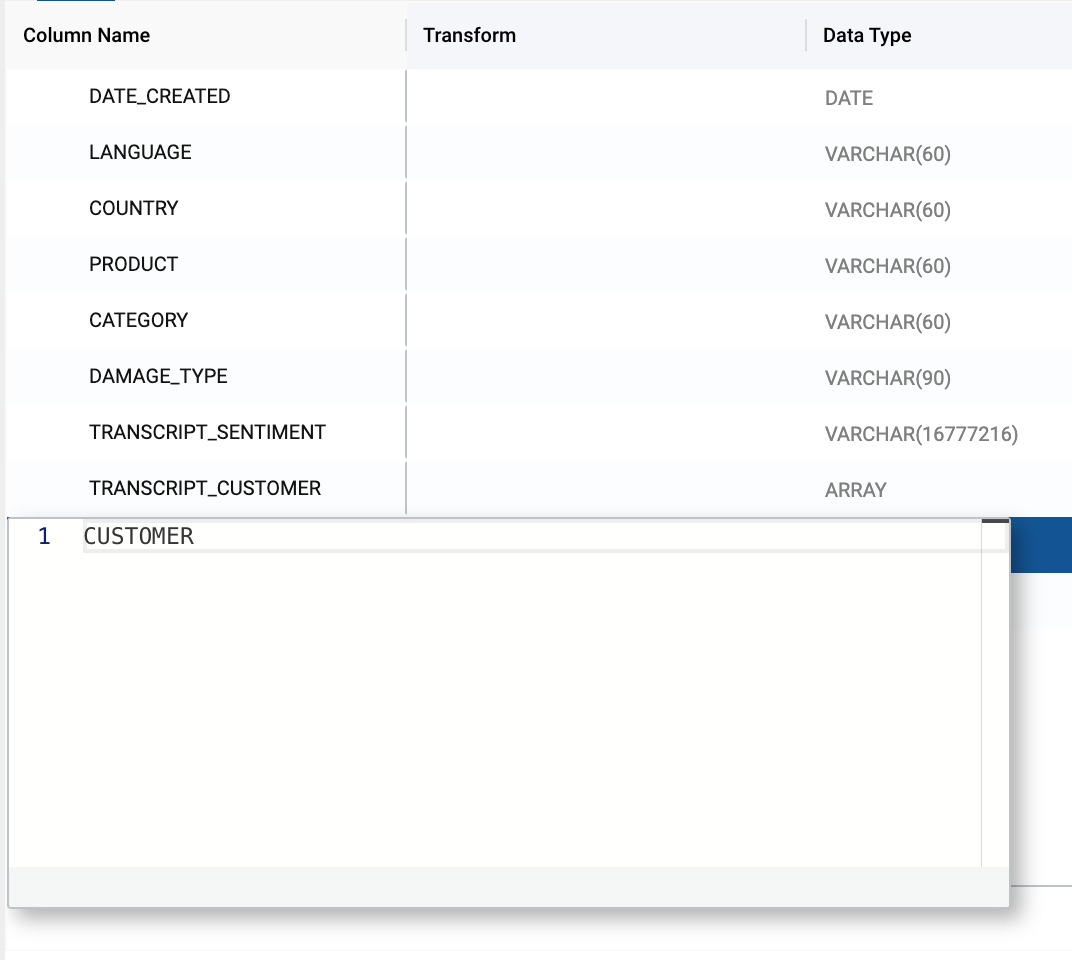Click the DATE data type cell
This screenshot has height=960, width=1072.
[x=849, y=98]
